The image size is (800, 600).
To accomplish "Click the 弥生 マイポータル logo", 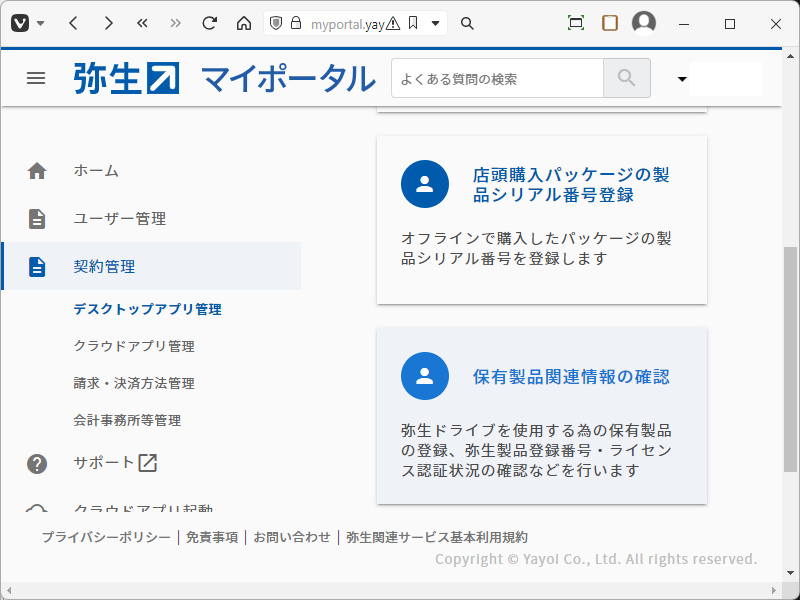I will click(225, 79).
